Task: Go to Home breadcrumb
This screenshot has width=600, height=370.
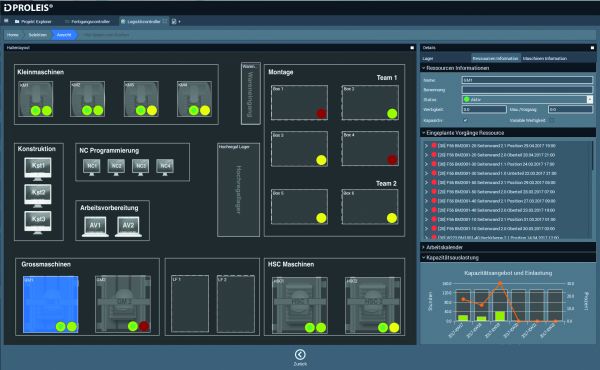Action: pyautogui.click(x=13, y=35)
